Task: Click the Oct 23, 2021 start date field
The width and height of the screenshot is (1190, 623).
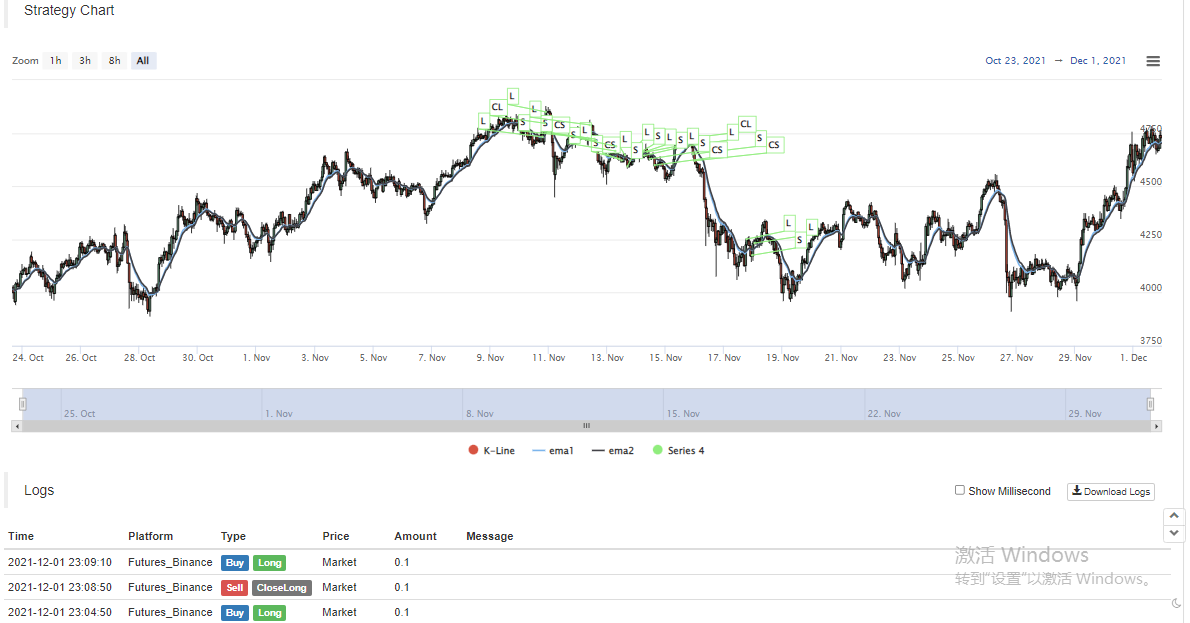Action: pyautogui.click(x=1015, y=61)
